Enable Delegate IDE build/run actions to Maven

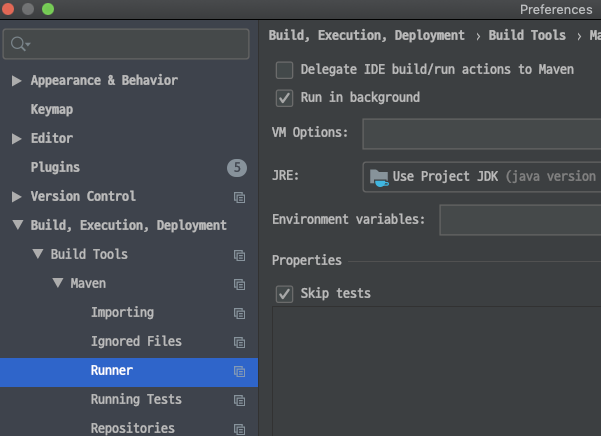tap(284, 70)
